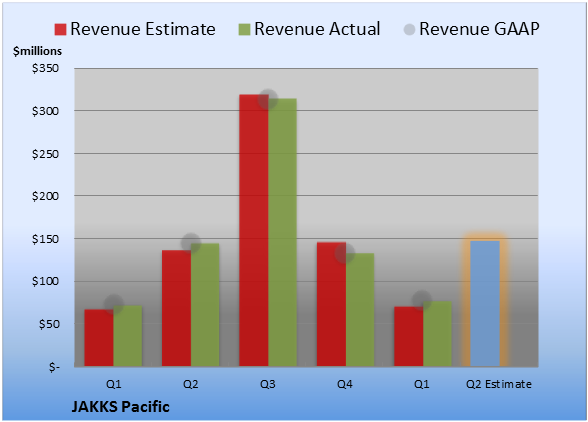Select the red Q2 revenue estimate bar
This screenshot has height=422, width=588.
(x=176, y=308)
